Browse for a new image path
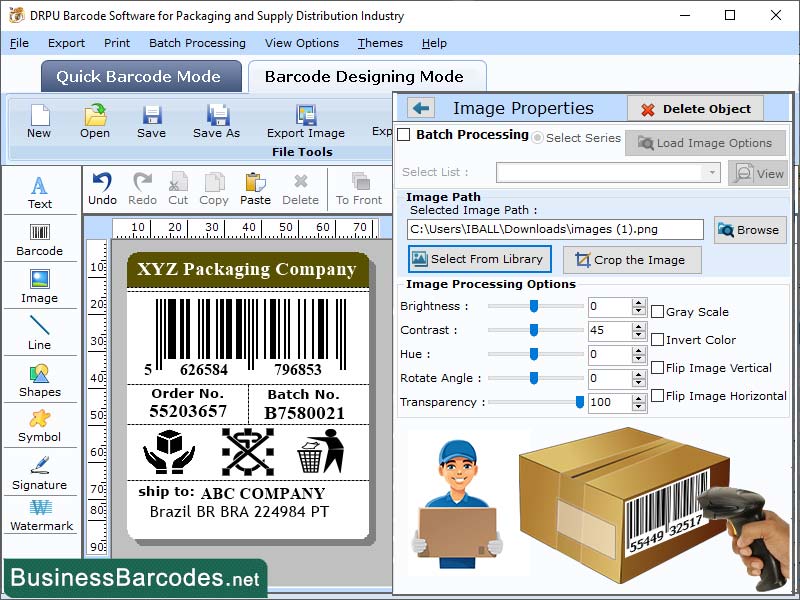Image resolution: width=800 pixels, height=600 pixels. pyautogui.click(x=750, y=230)
